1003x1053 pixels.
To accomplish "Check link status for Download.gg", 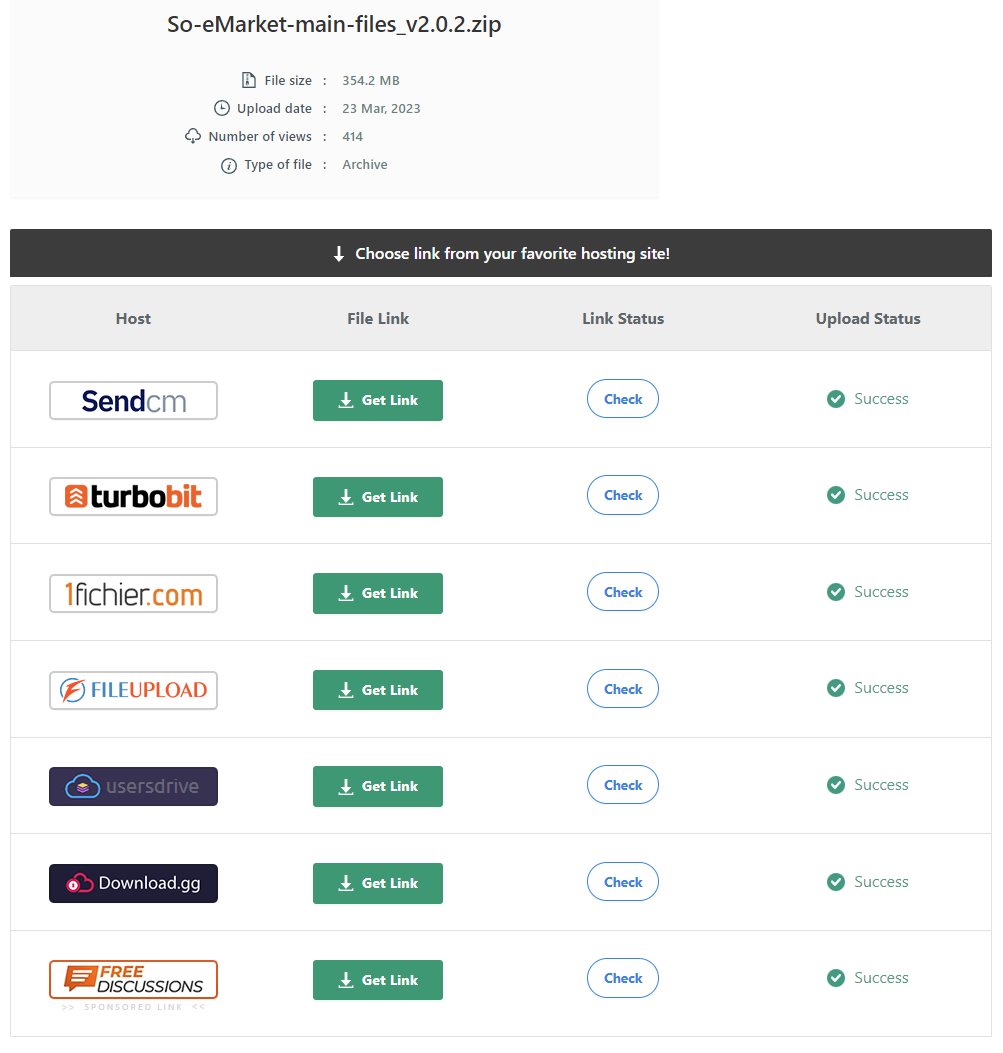I will (623, 882).
